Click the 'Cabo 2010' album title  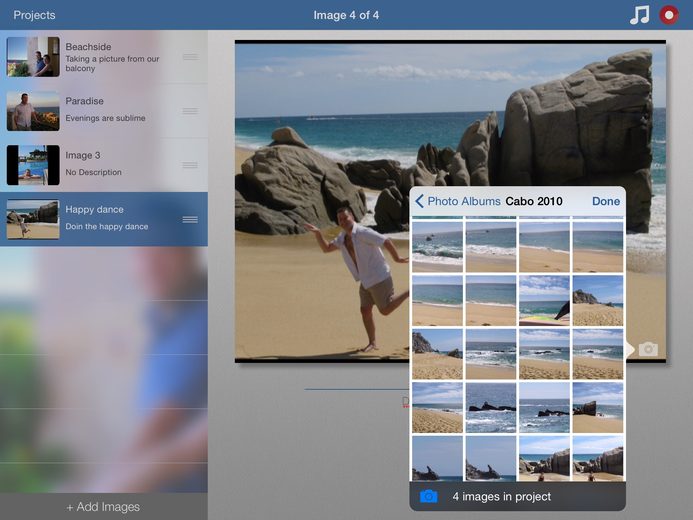pos(534,201)
